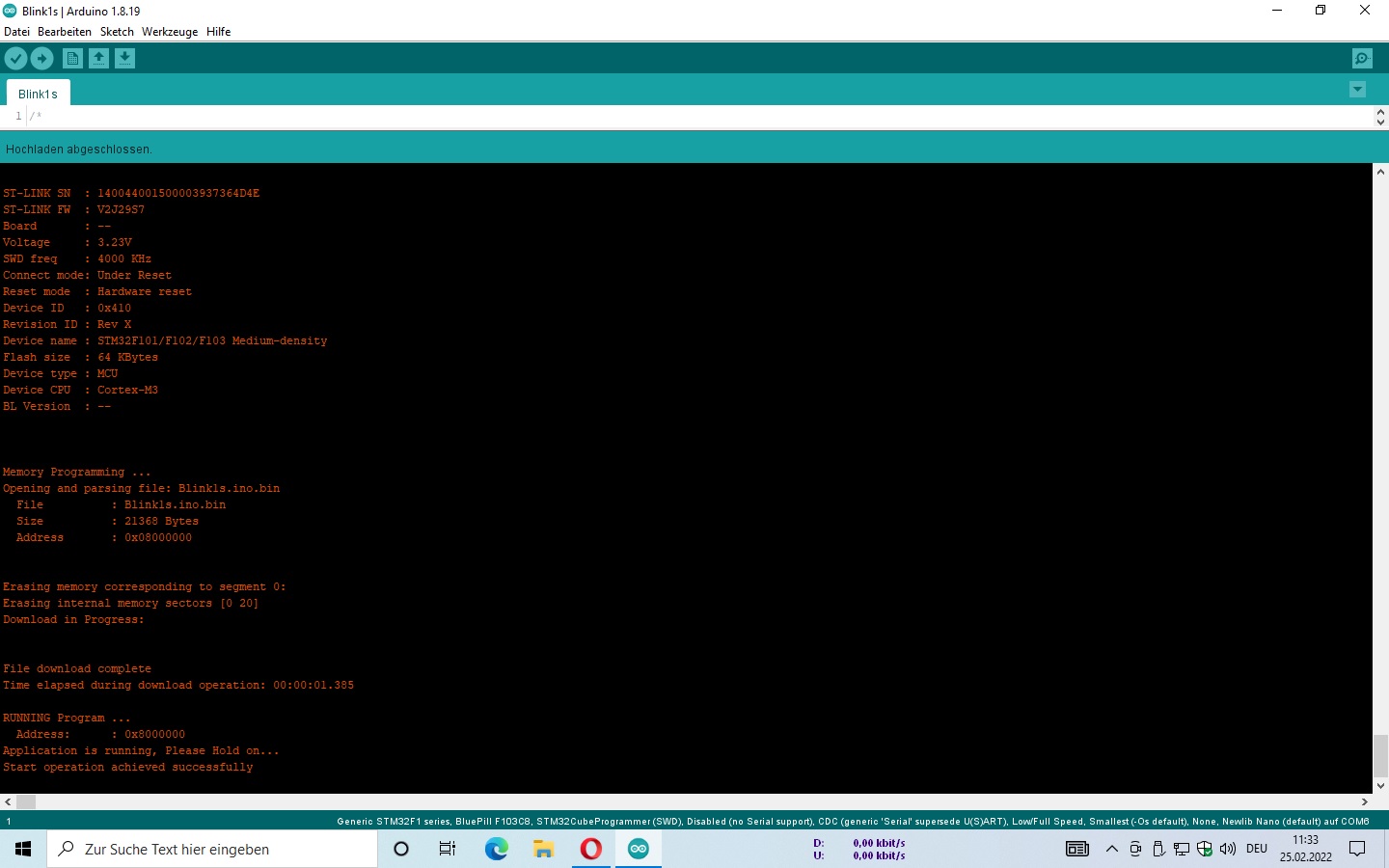Save the sketch with the Save icon
This screenshot has height=868, width=1389.
pos(124,59)
